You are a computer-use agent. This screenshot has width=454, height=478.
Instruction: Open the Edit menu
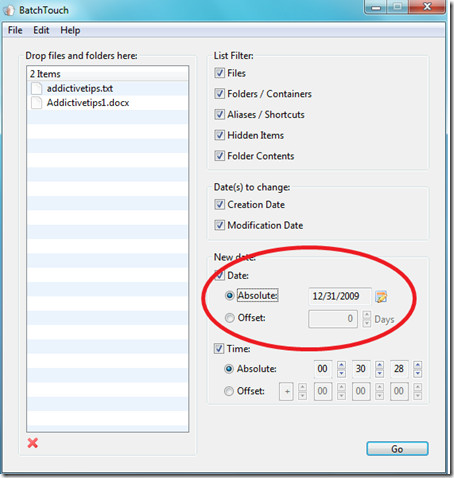tap(41, 30)
